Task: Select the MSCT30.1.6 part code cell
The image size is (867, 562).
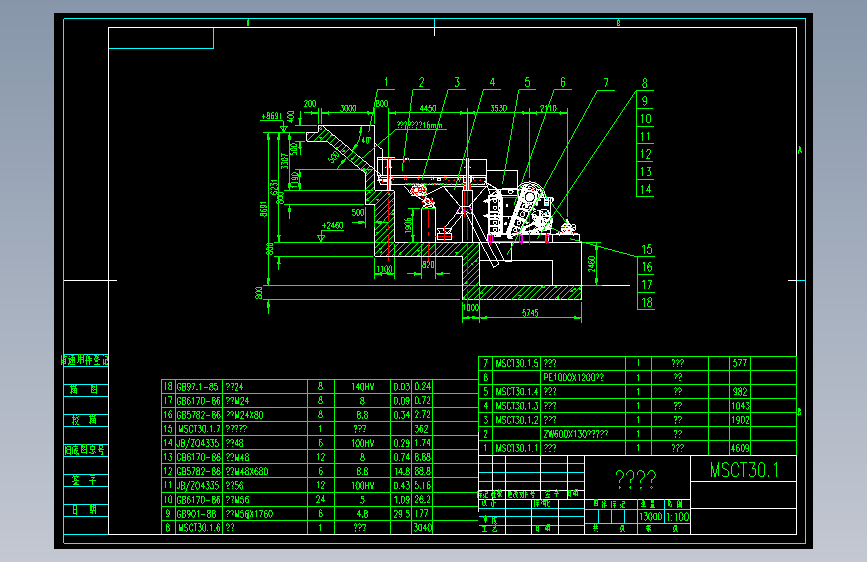Action: [x=199, y=528]
